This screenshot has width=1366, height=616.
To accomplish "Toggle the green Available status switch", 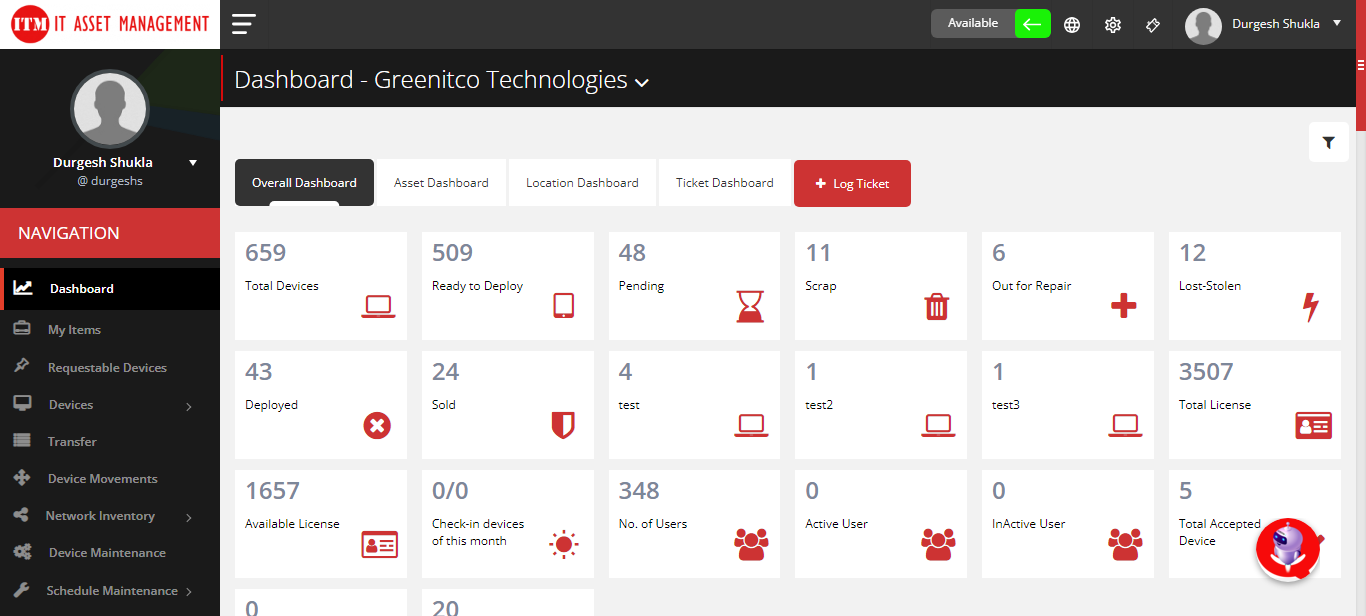I will click(x=1033, y=24).
